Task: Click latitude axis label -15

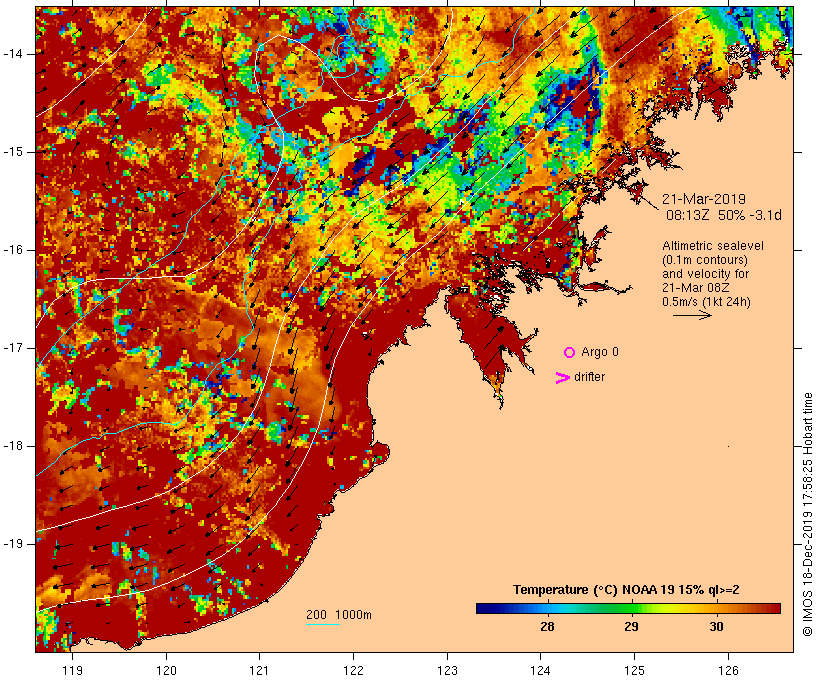Action: (x=13, y=152)
